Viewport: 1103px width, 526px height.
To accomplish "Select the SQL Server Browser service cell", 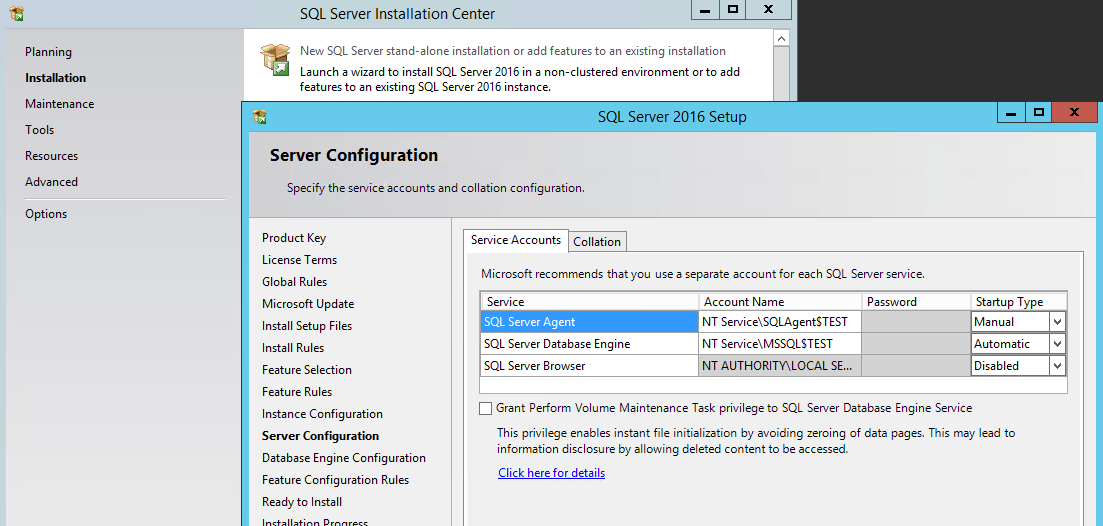I will tap(589, 366).
